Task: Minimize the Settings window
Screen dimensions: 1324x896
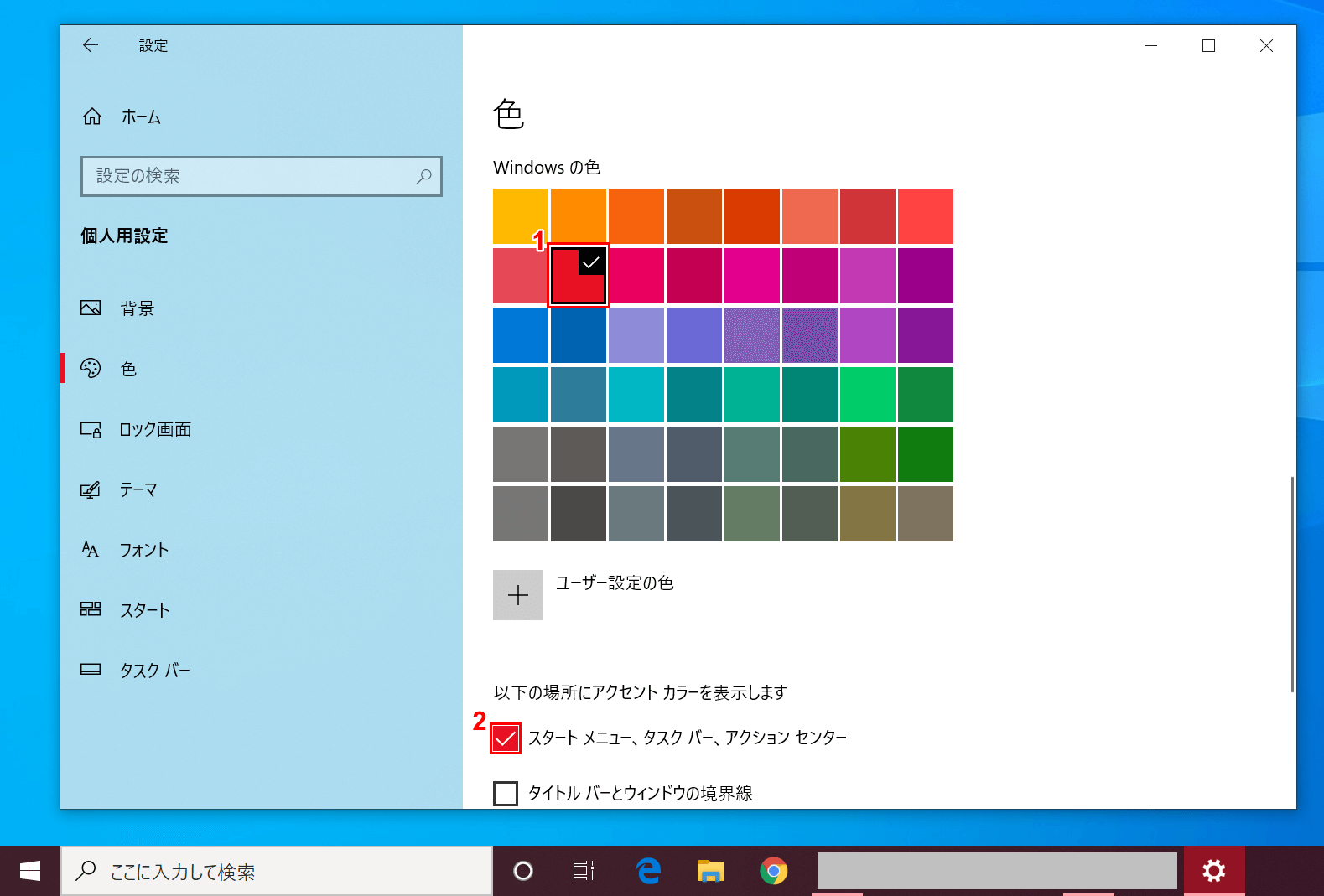Action: point(1151,45)
